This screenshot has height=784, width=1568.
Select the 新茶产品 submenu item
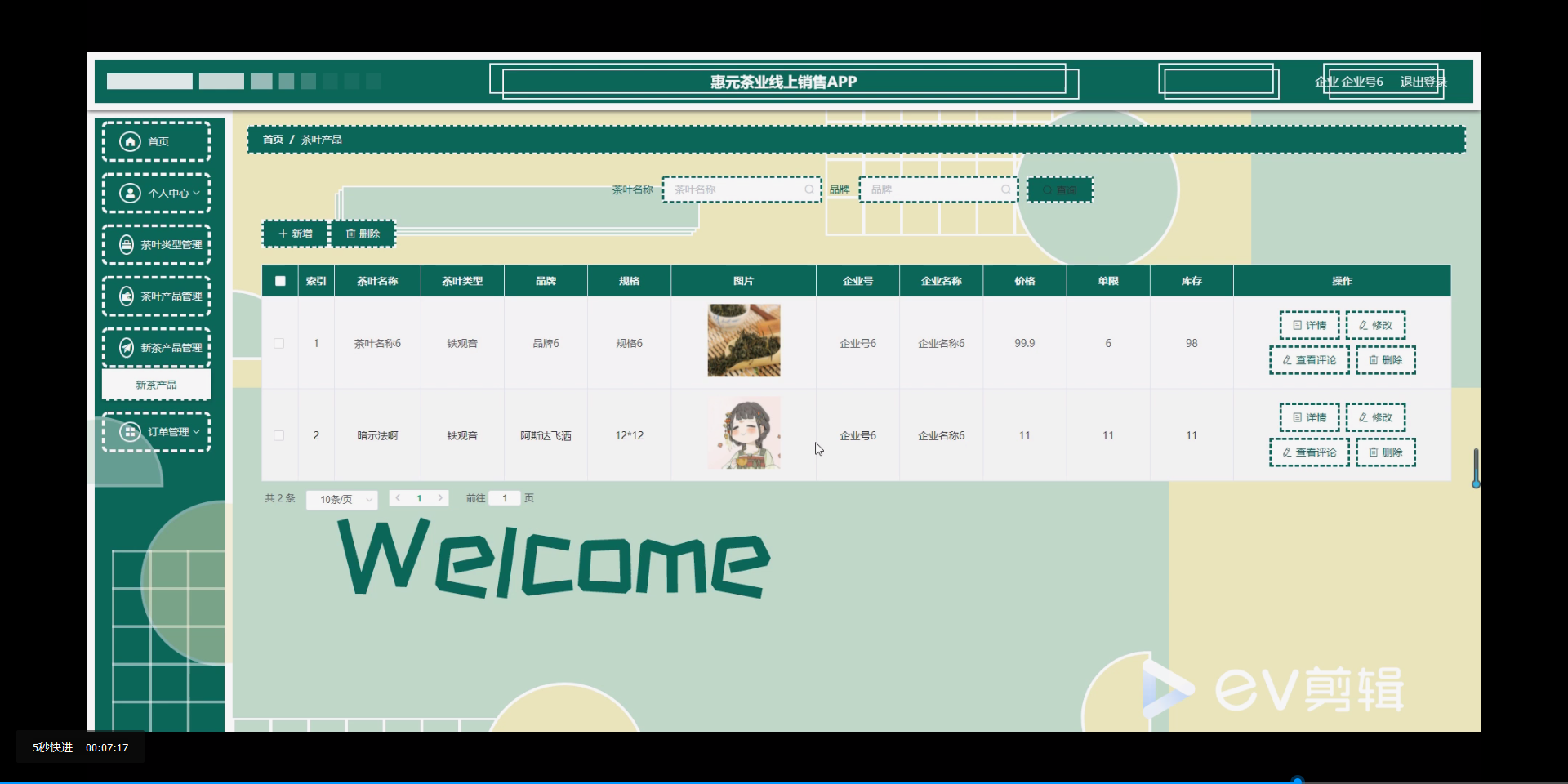click(156, 385)
